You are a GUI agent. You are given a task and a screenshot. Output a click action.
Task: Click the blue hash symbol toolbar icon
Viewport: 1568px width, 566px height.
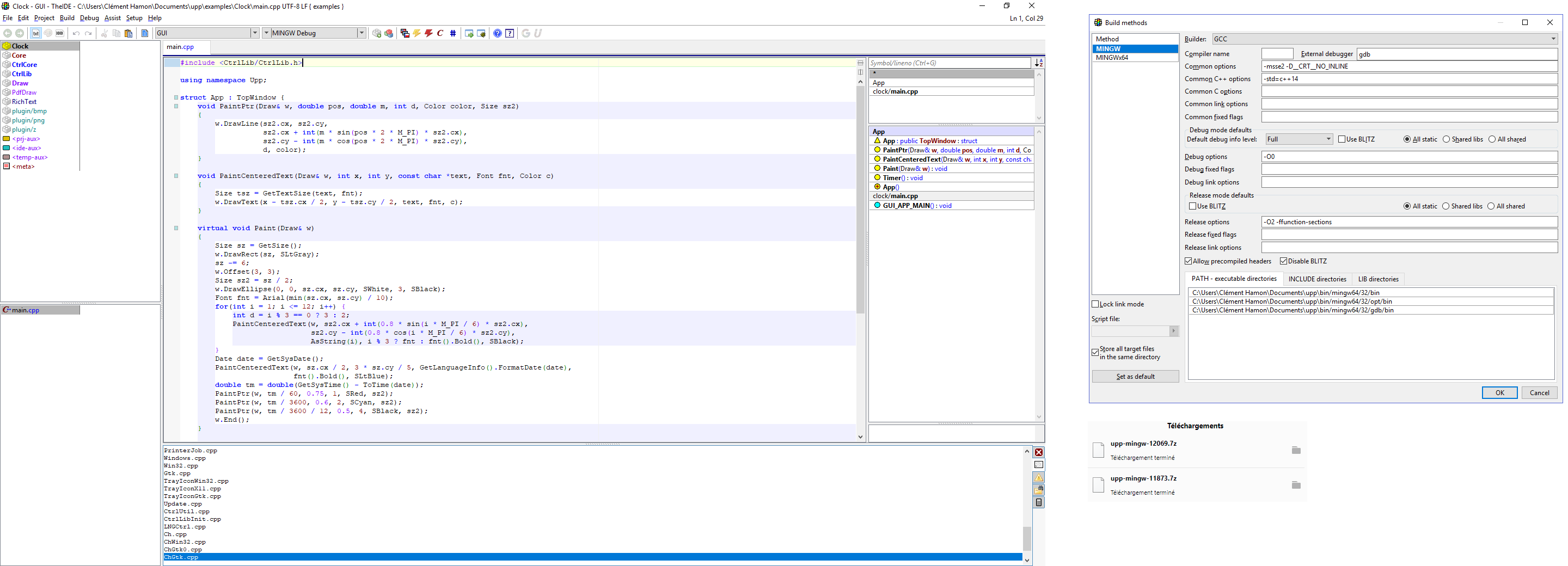point(453,34)
